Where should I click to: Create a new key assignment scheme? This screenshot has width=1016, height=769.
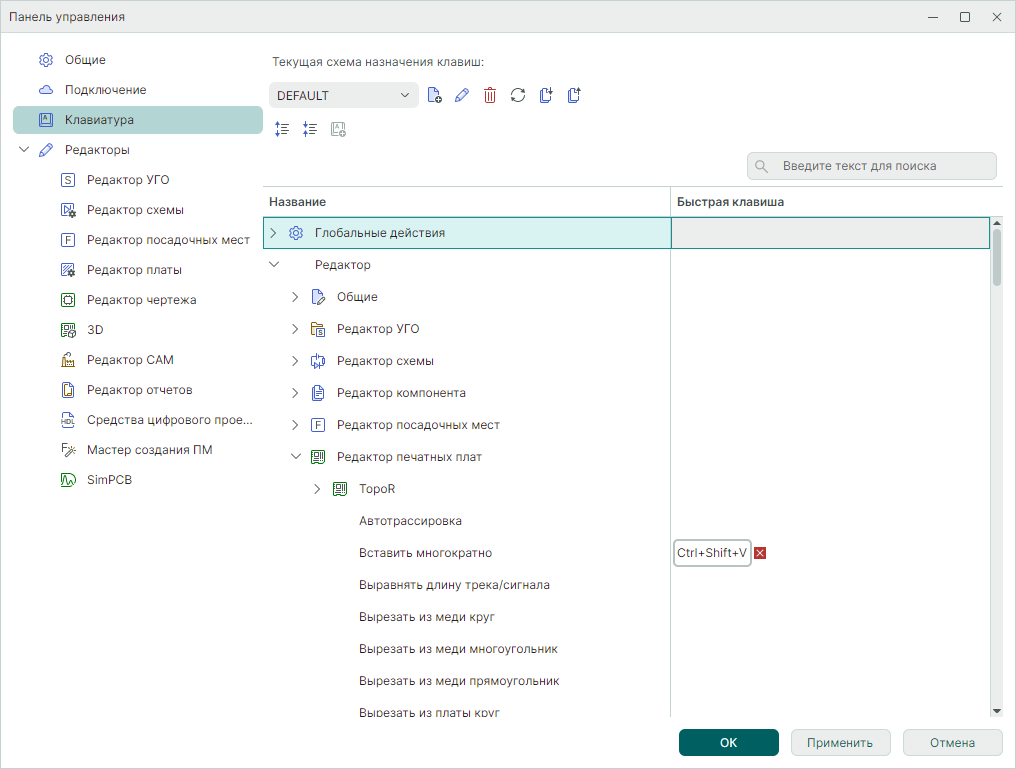point(434,96)
